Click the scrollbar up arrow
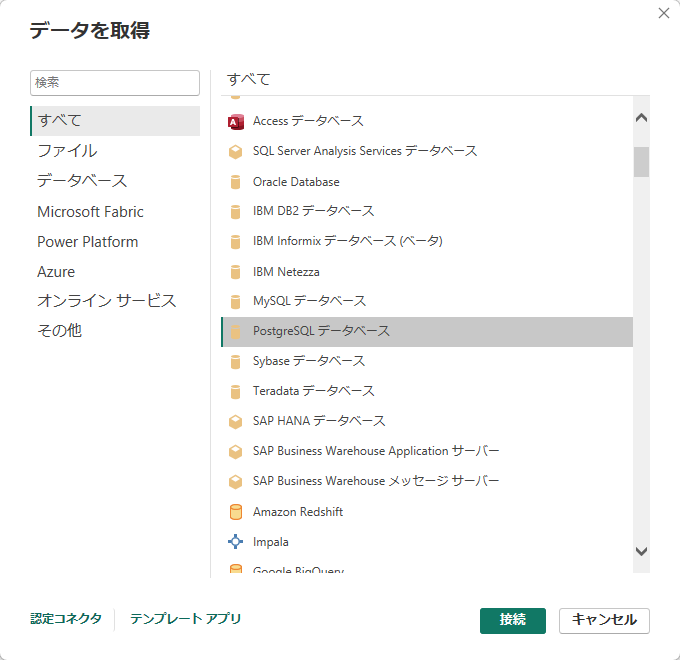The height and width of the screenshot is (660, 680). pyautogui.click(x=641, y=118)
